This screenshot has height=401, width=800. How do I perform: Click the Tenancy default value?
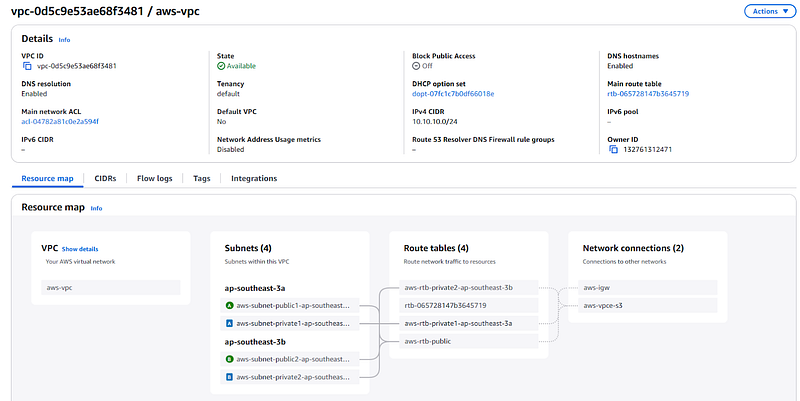click(228, 94)
